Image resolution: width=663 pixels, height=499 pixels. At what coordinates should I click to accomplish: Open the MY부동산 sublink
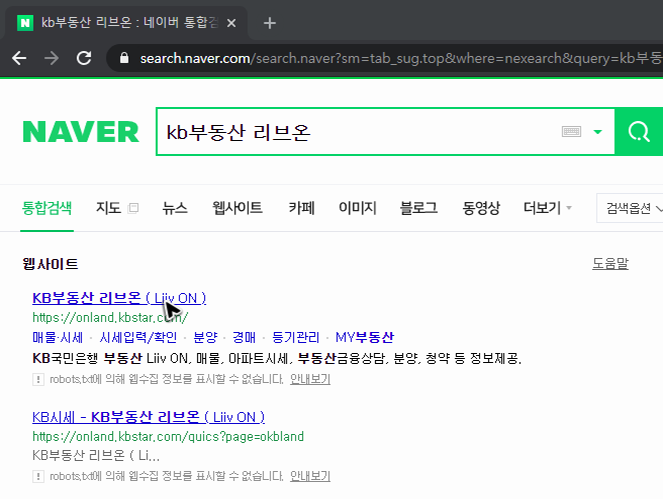click(x=364, y=337)
